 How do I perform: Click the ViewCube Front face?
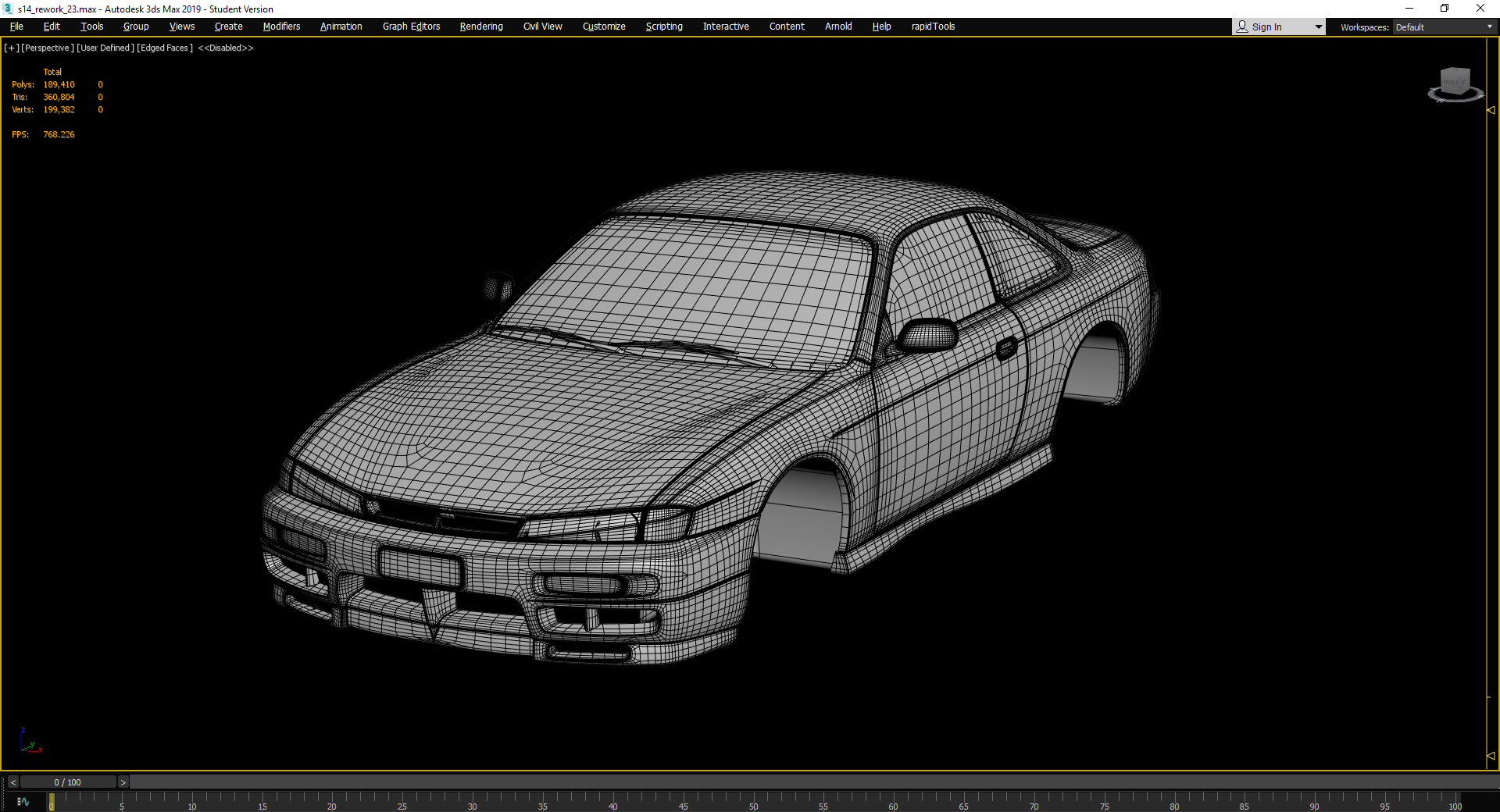[x=1452, y=82]
